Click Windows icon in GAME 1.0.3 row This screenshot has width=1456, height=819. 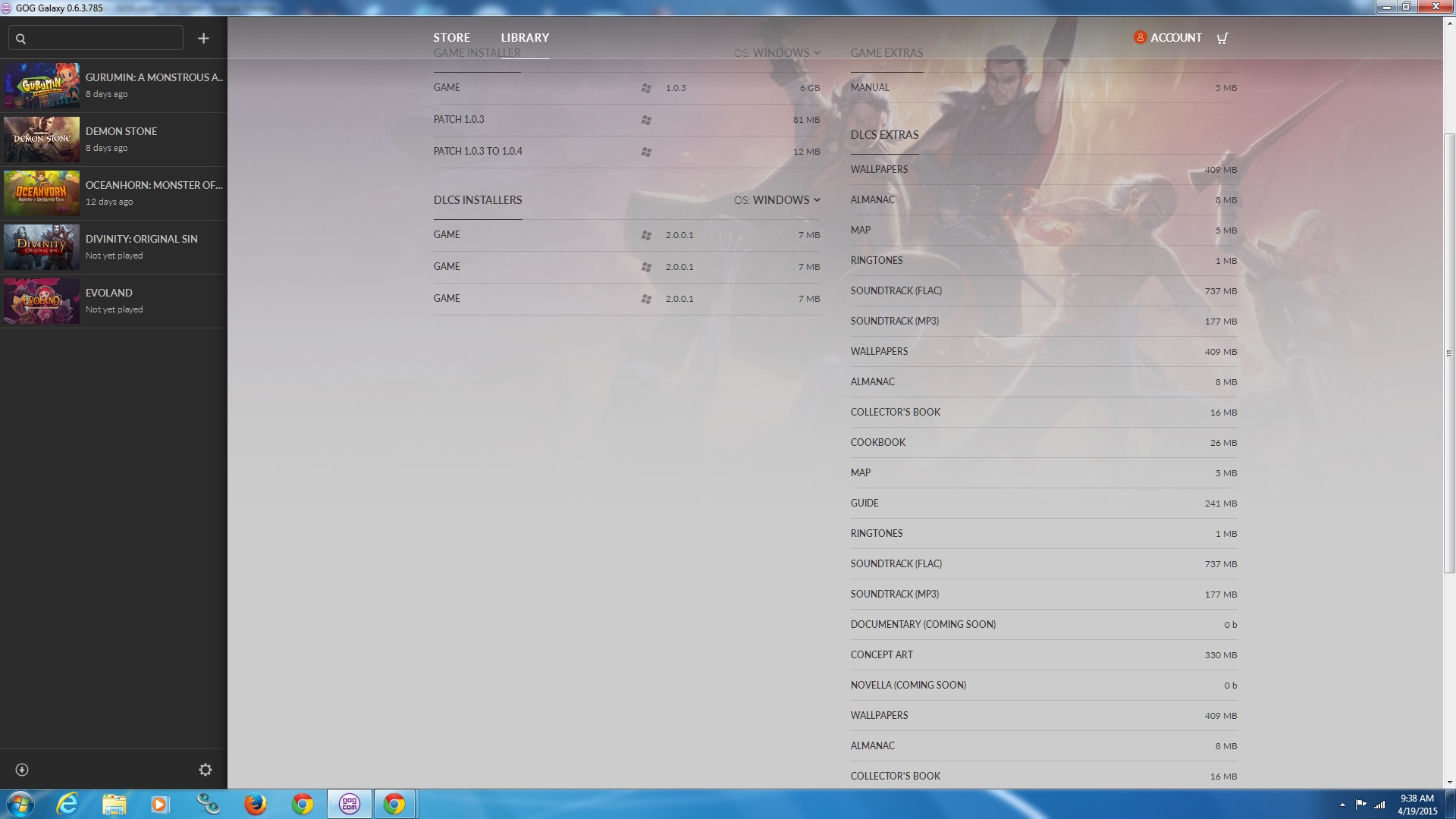646,88
